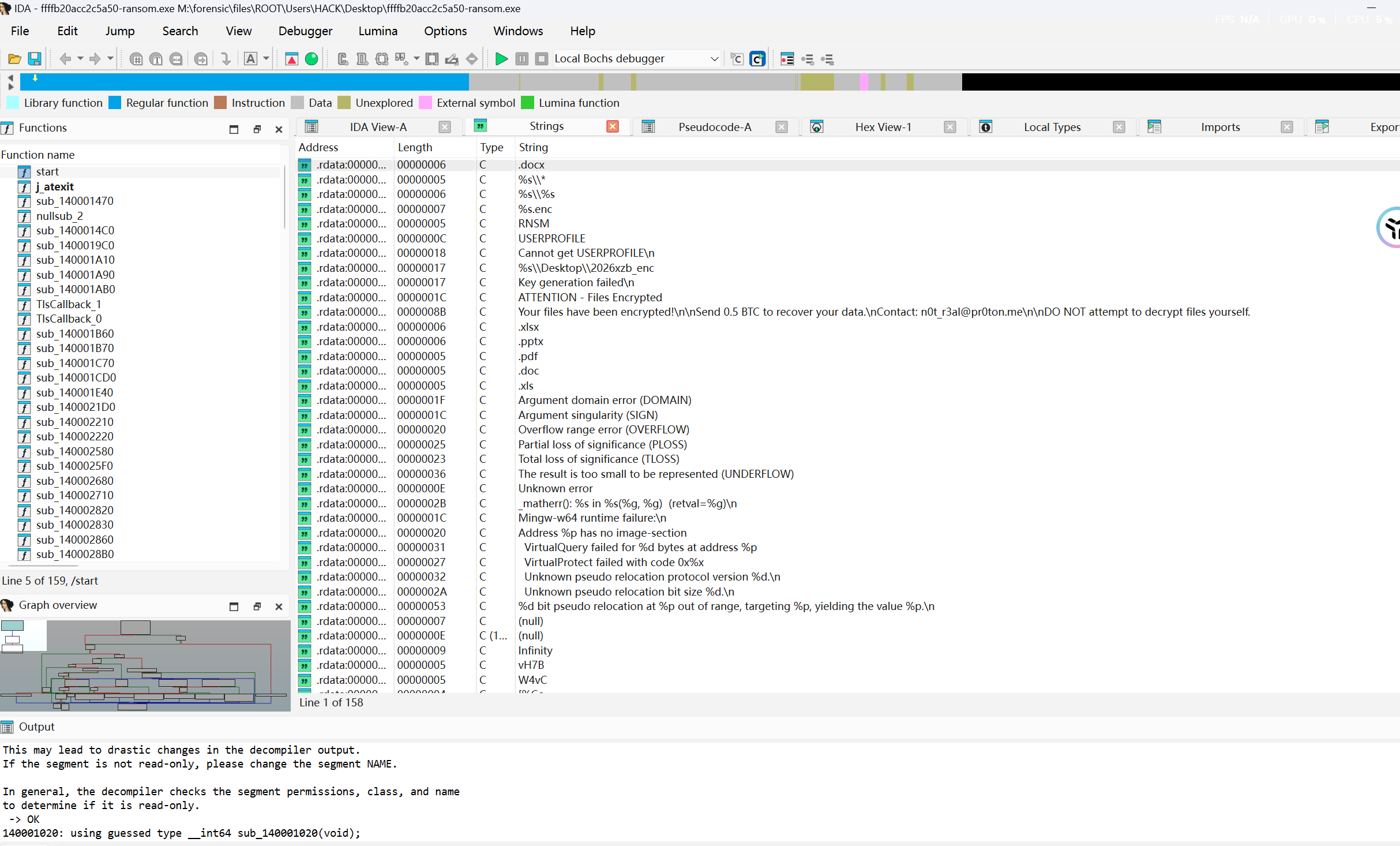The width and height of the screenshot is (1400, 846).
Task: Open the search immediate value (#) icon
Action: pos(136,59)
